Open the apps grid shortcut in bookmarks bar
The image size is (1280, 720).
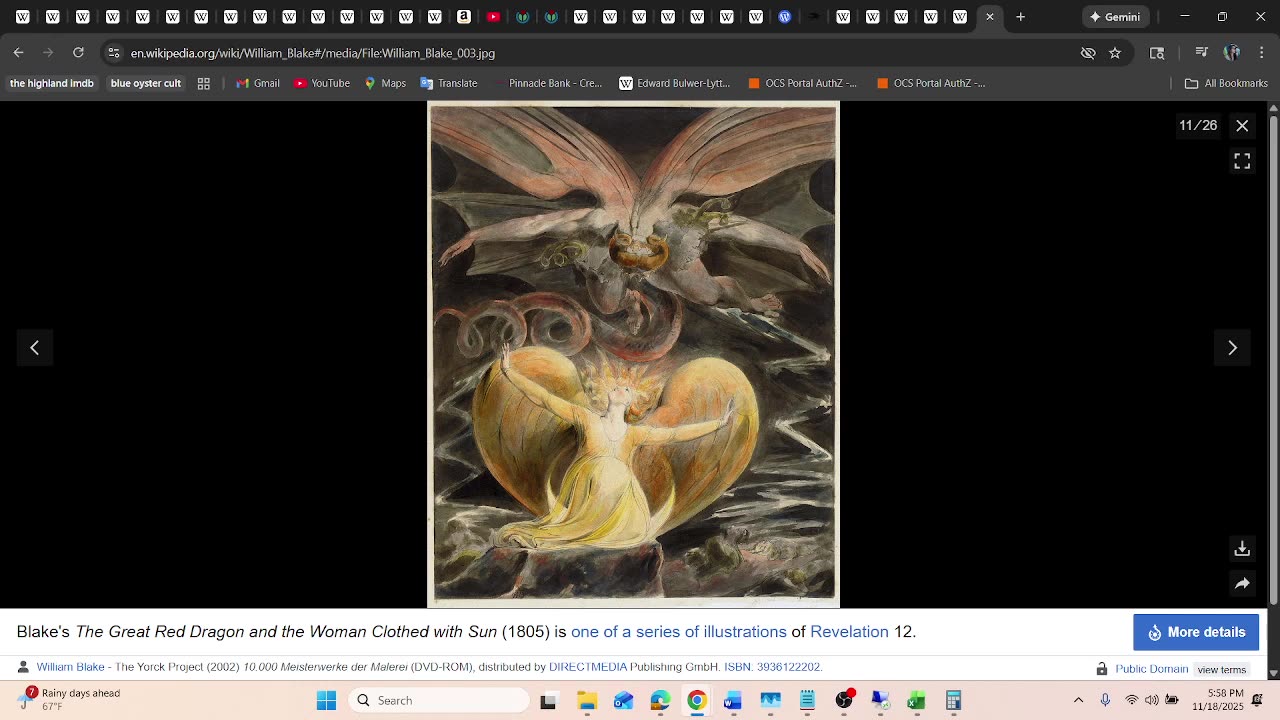tap(204, 83)
